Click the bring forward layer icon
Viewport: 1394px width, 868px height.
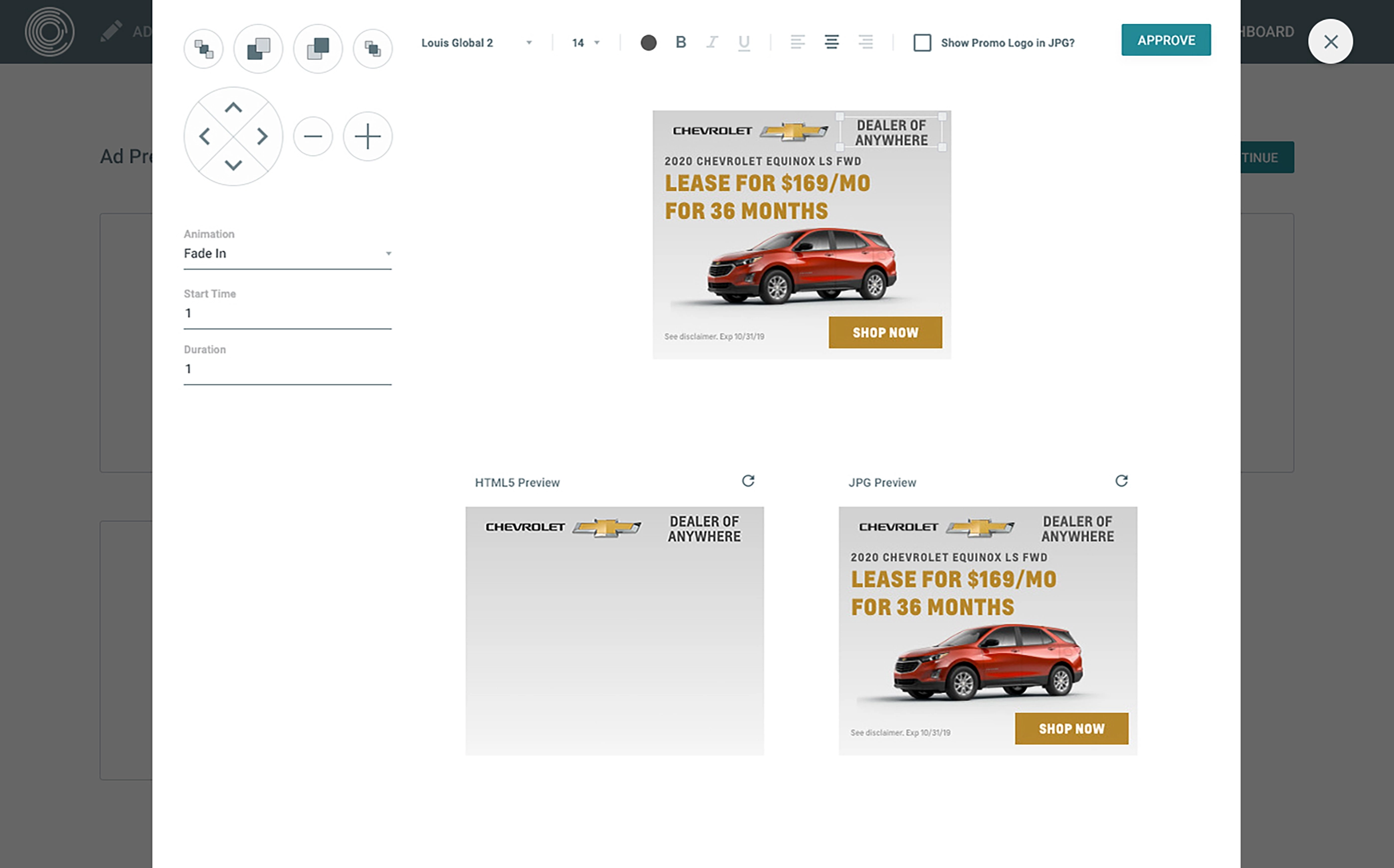click(x=318, y=49)
